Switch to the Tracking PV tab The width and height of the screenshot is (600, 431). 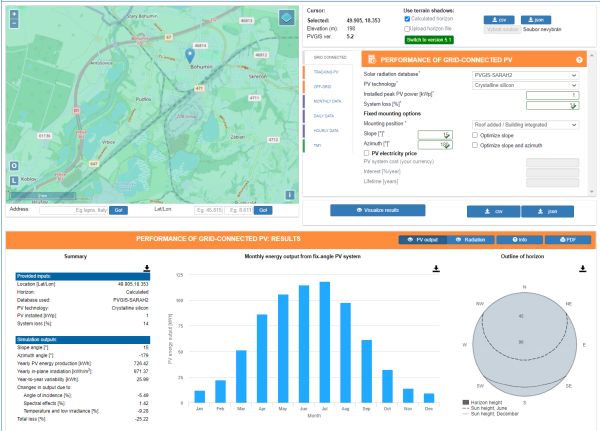tap(326, 72)
